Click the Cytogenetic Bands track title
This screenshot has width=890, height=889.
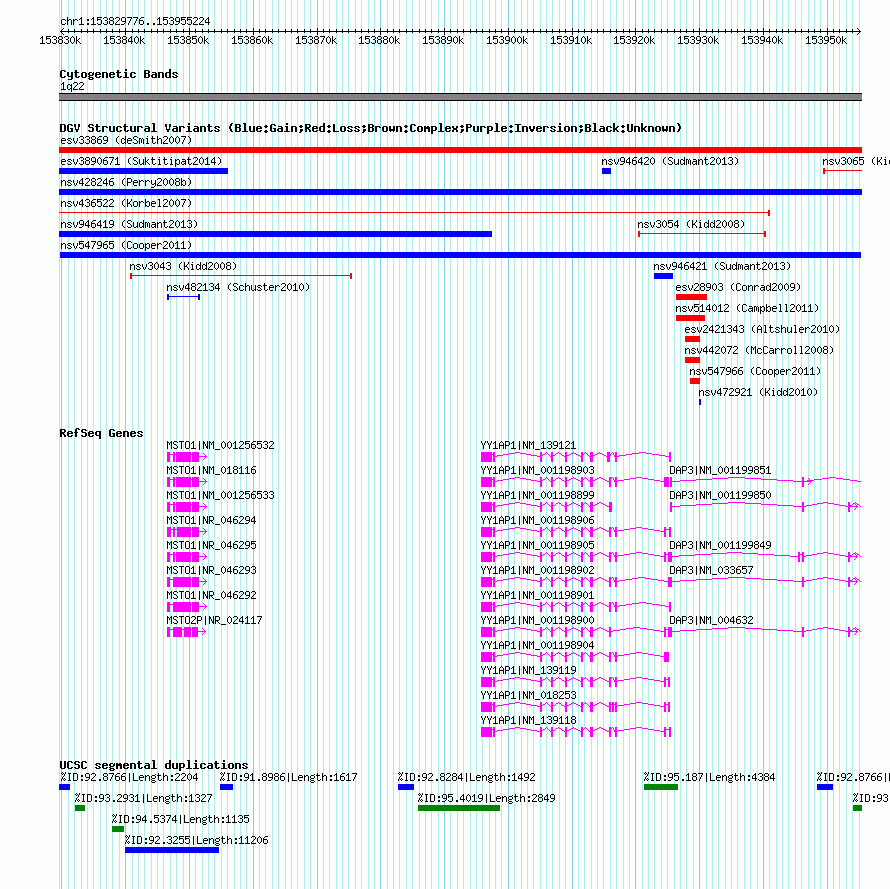[119, 74]
